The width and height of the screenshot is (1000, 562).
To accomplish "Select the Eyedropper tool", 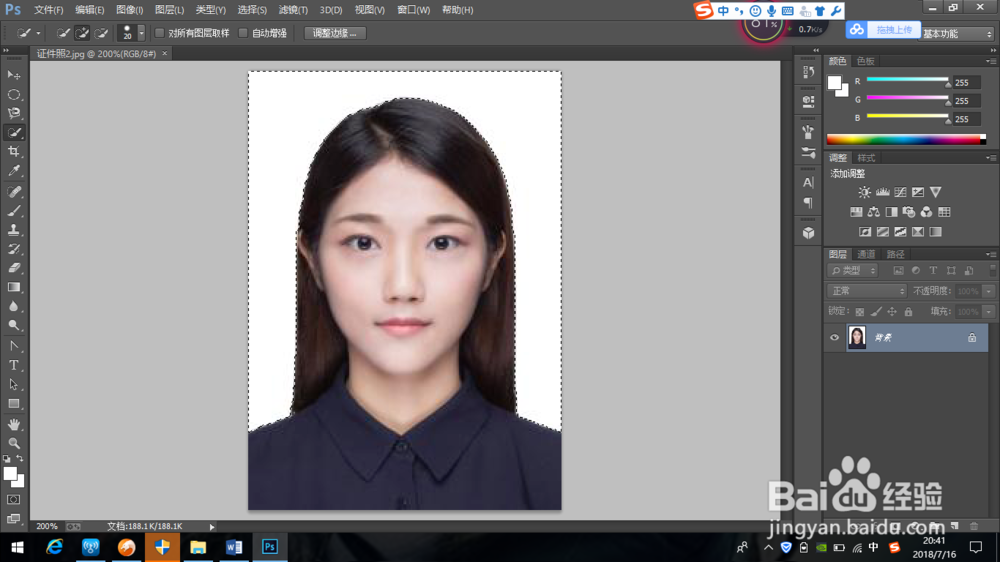I will click(13, 171).
